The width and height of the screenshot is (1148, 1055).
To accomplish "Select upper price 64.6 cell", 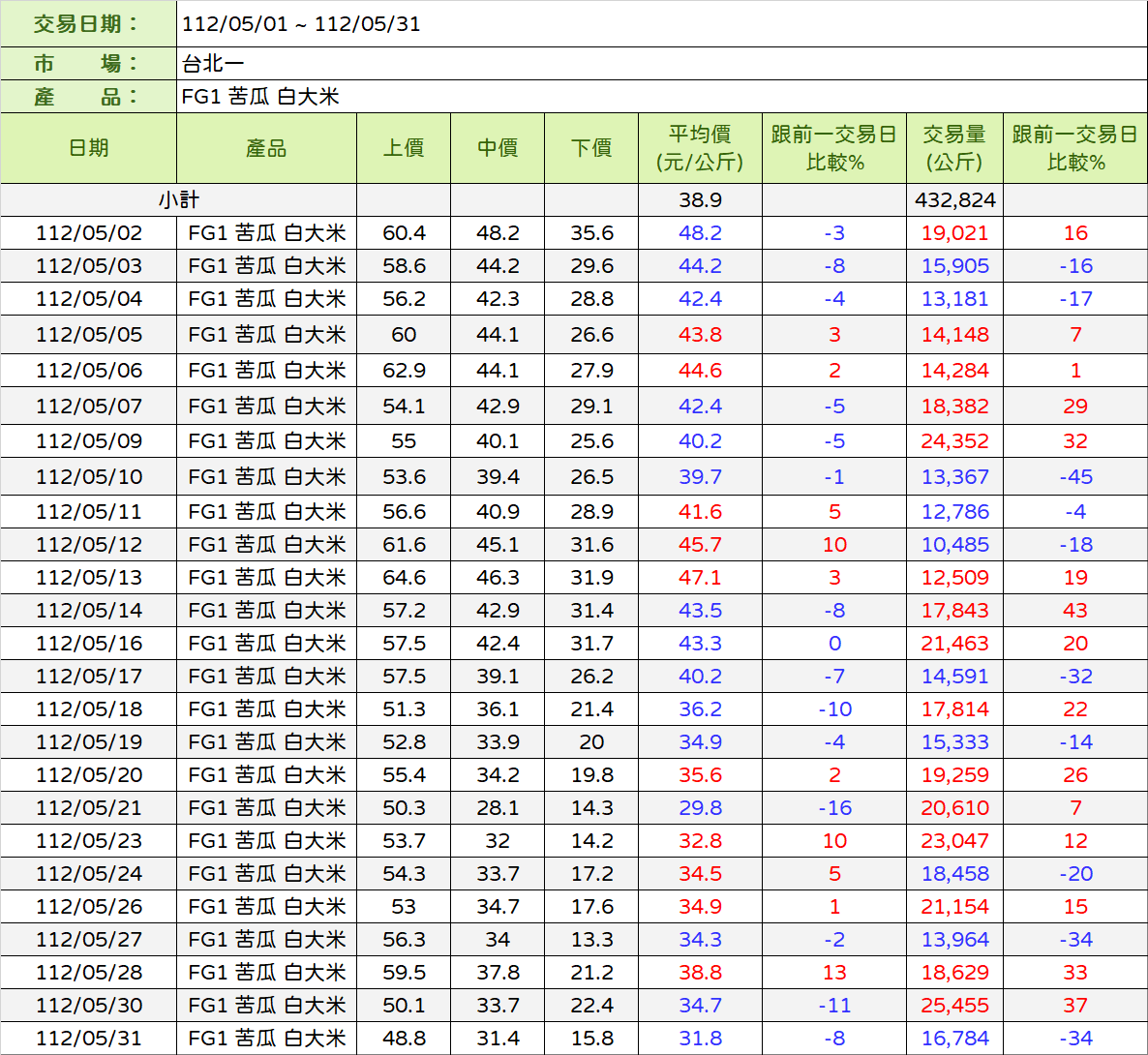I will click(x=404, y=578).
